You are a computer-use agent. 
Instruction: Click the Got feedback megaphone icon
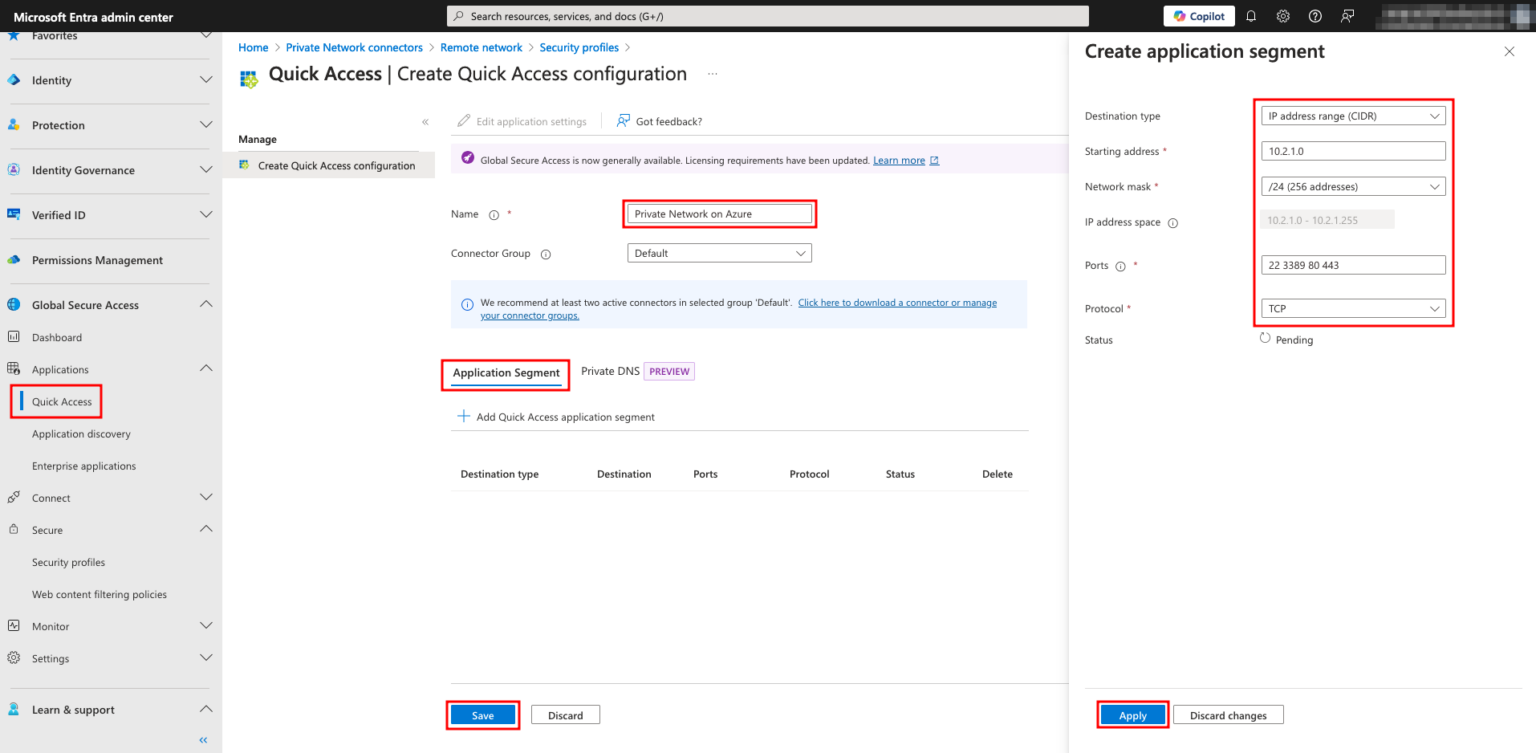tap(622, 120)
